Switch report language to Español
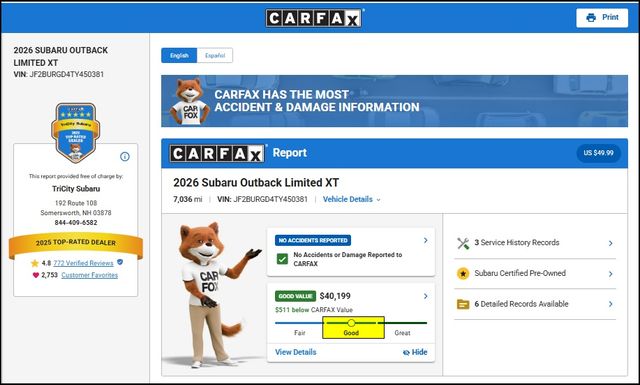The width and height of the screenshot is (640, 385). pyautogui.click(x=215, y=56)
